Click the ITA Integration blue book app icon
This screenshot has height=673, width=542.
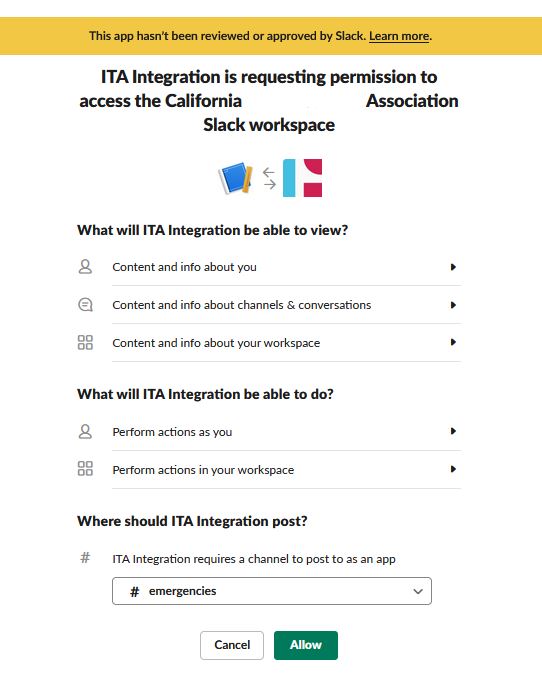[235, 178]
